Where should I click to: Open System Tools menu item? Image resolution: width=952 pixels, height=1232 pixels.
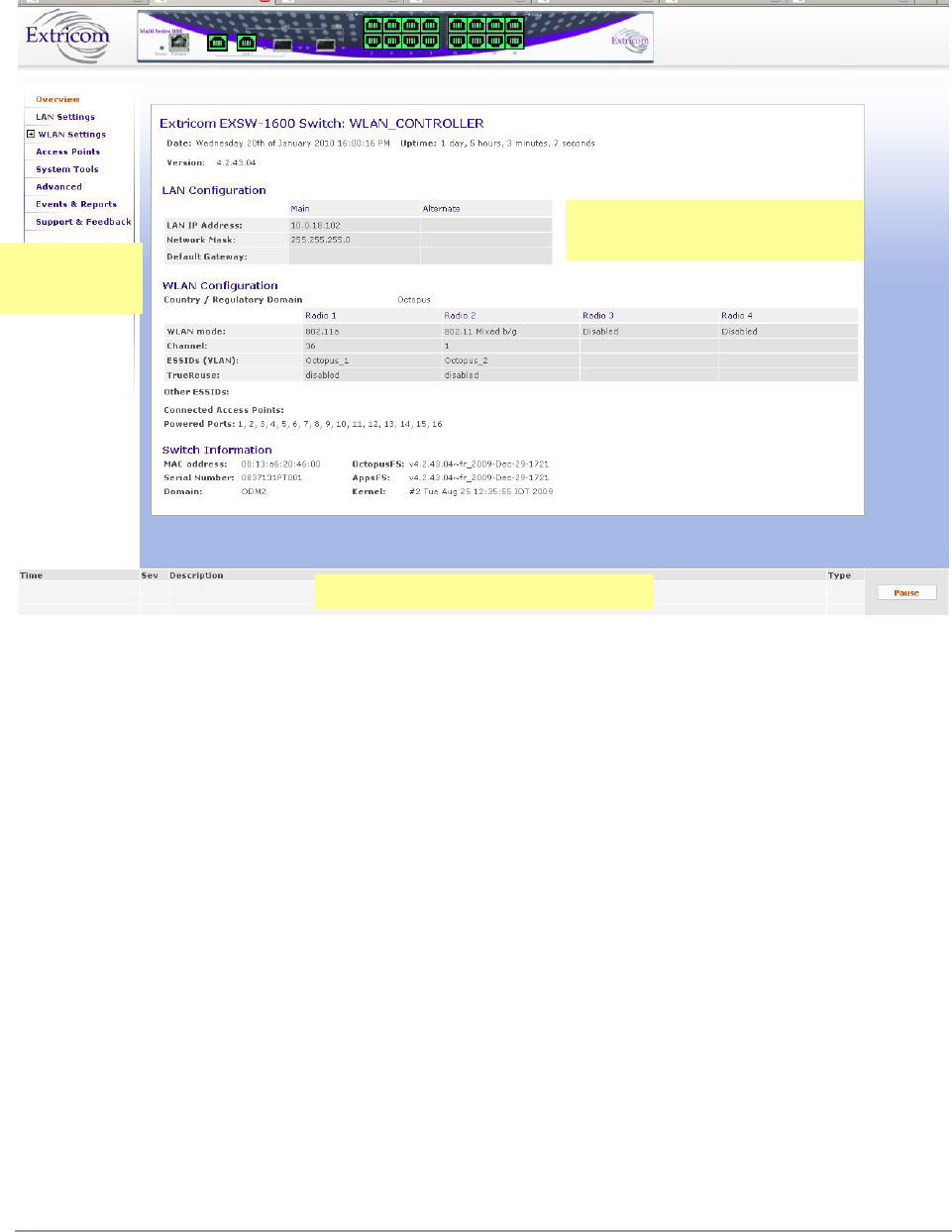67,169
